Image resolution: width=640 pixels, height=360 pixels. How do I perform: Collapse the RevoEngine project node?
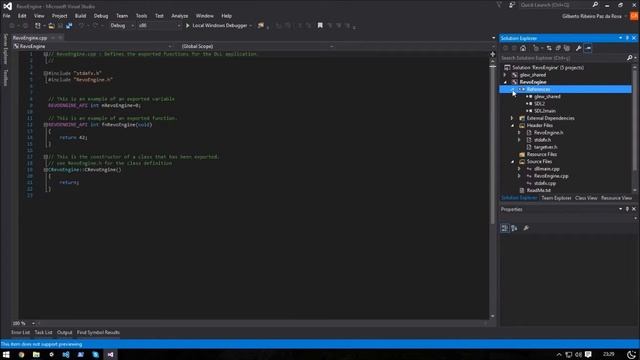pos(505,82)
